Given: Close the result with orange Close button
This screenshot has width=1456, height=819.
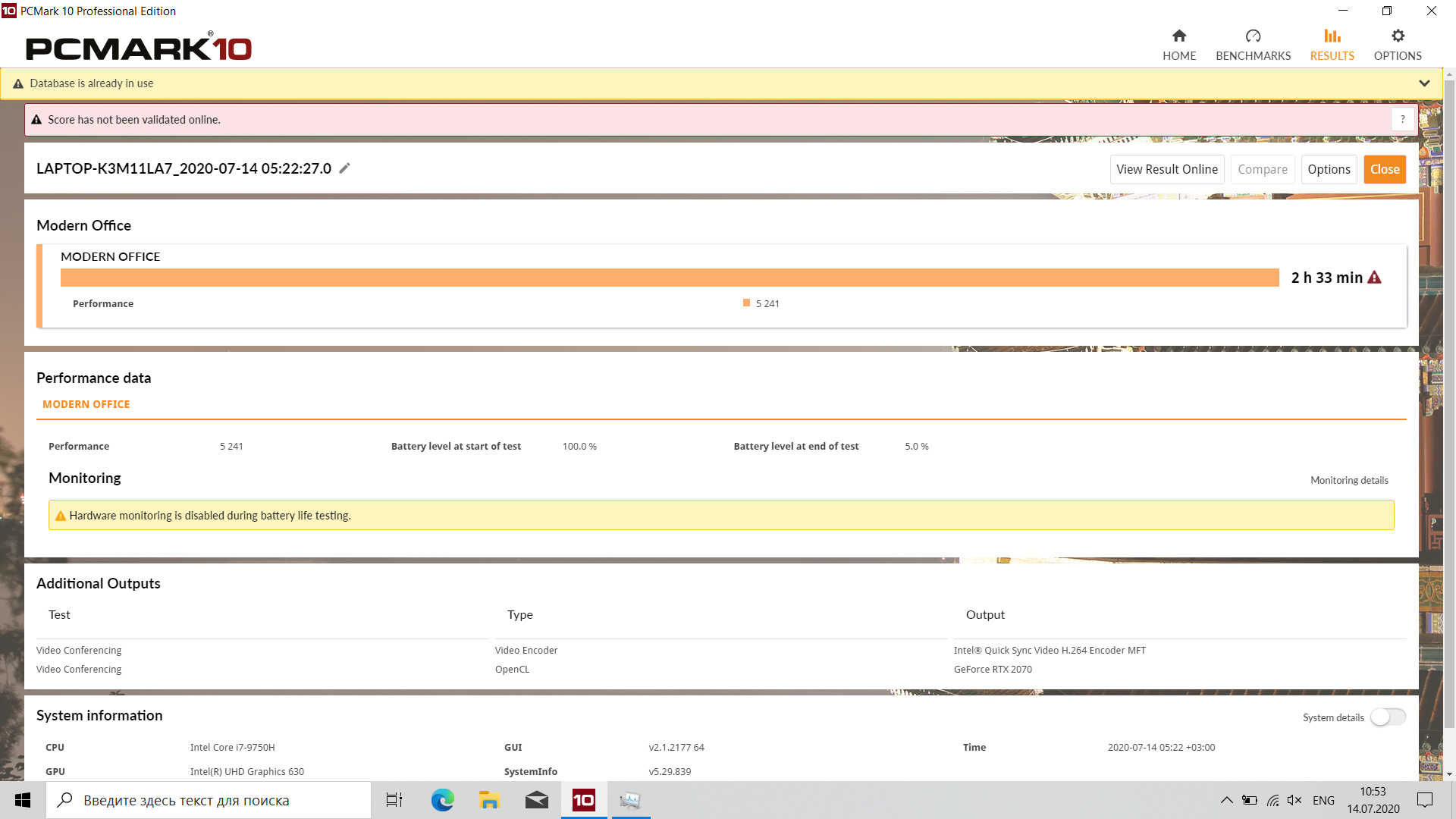Looking at the screenshot, I should (1385, 169).
